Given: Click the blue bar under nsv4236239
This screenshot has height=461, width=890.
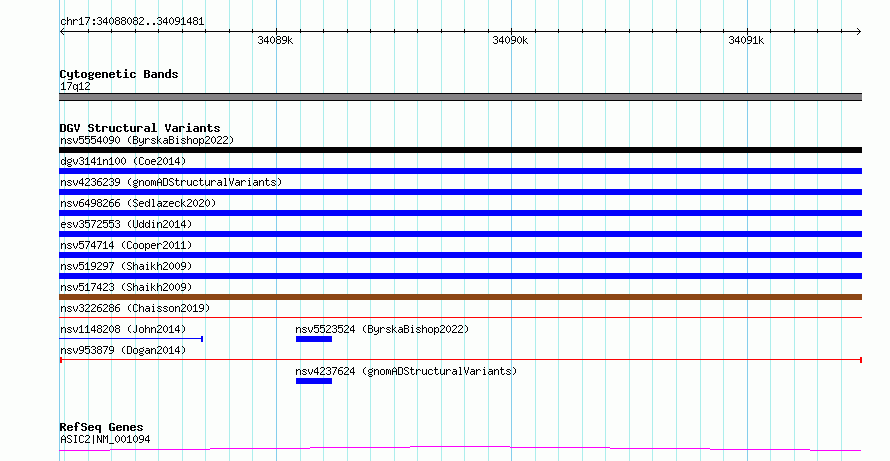Looking at the screenshot, I should click(460, 192).
